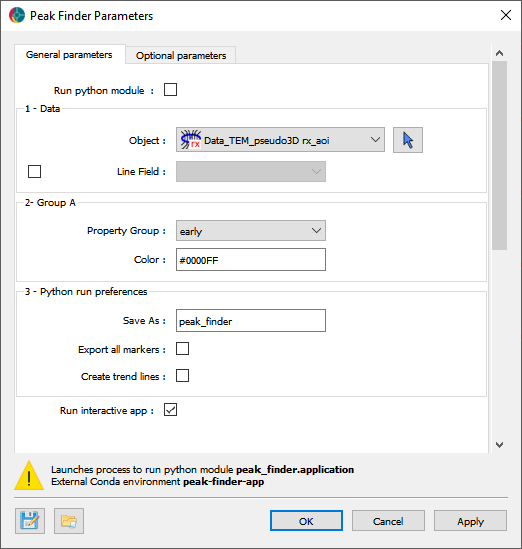Open the Line Field dropdown

point(251,172)
